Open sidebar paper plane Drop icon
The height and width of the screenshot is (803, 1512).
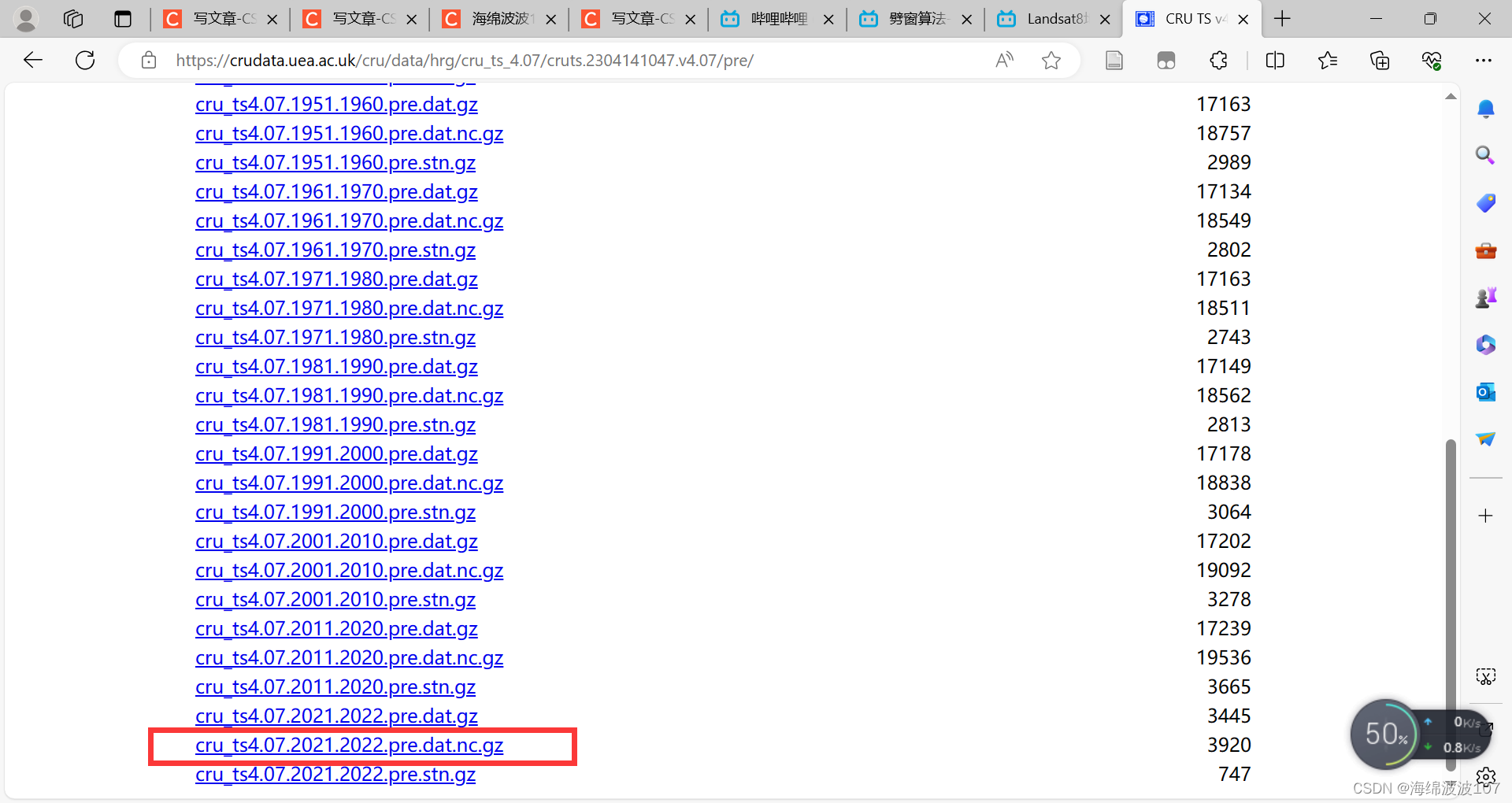[1486, 439]
